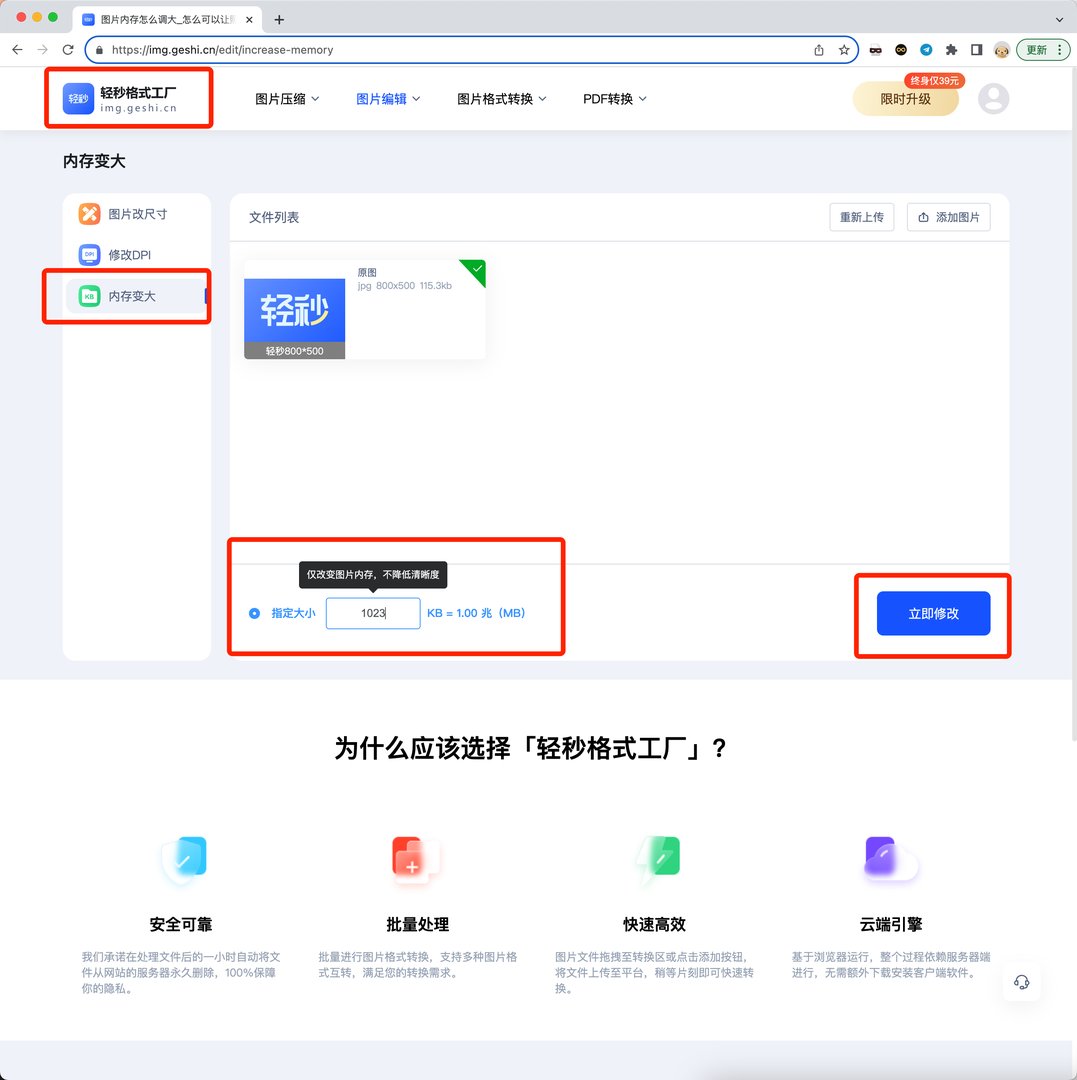Click the user account avatar icon

[x=994, y=98]
